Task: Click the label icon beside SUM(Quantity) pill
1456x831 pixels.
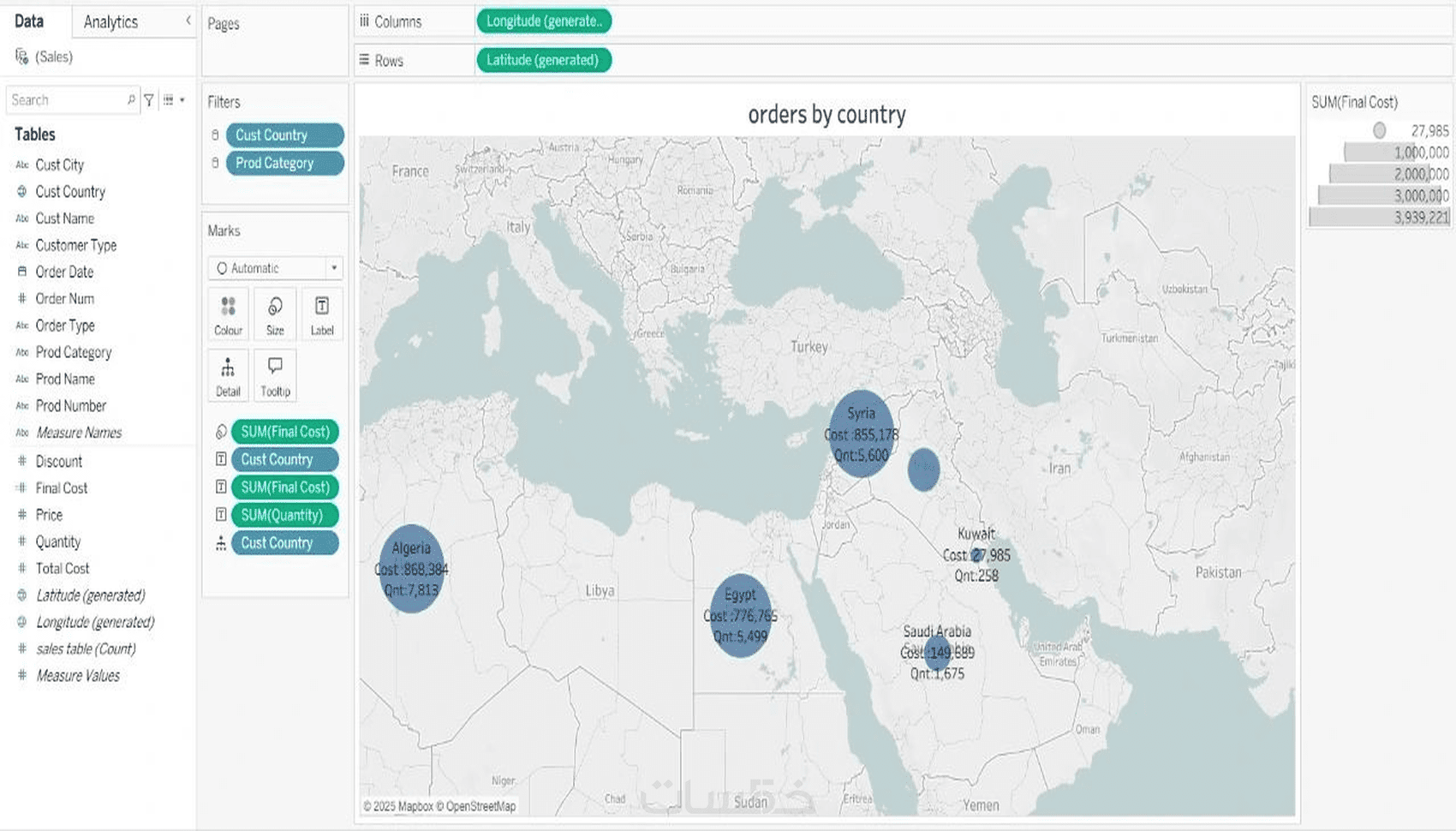Action: (221, 515)
